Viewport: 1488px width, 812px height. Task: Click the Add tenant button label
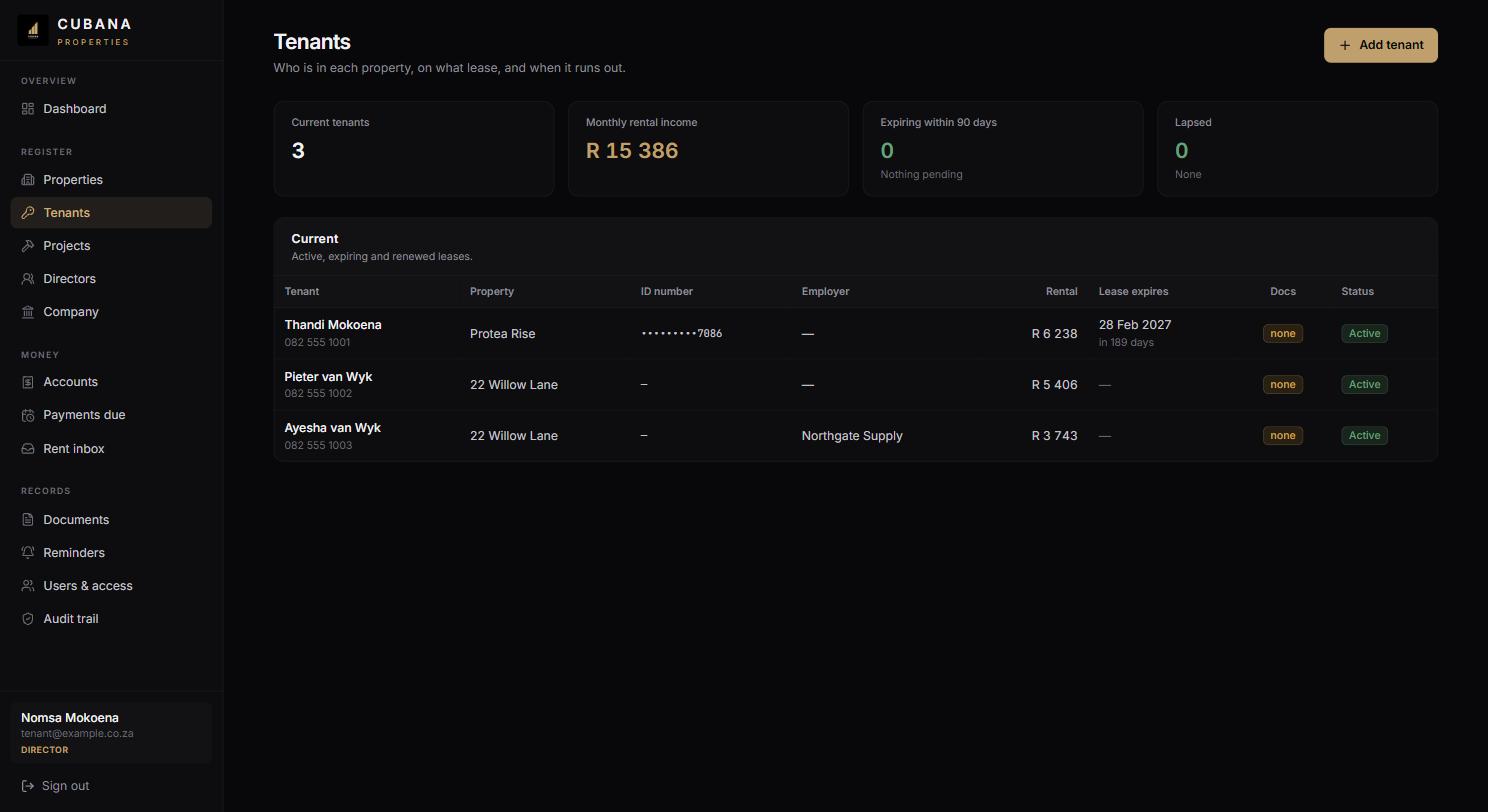[x=1391, y=45]
